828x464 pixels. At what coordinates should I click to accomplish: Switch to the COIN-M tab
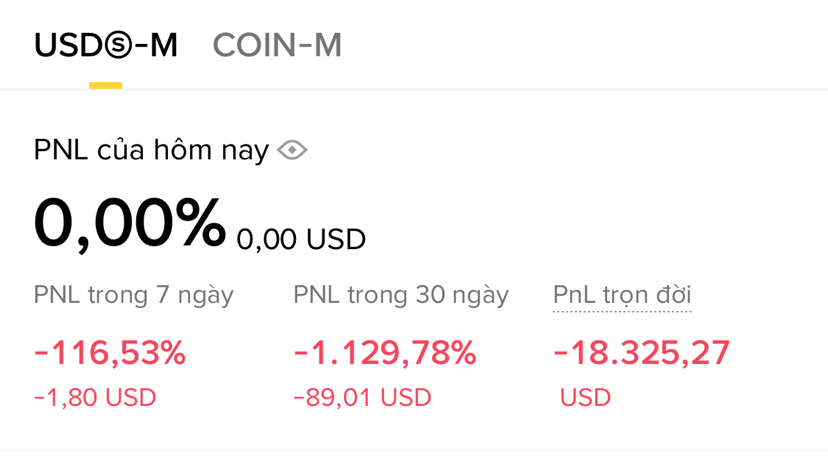pyautogui.click(x=277, y=45)
